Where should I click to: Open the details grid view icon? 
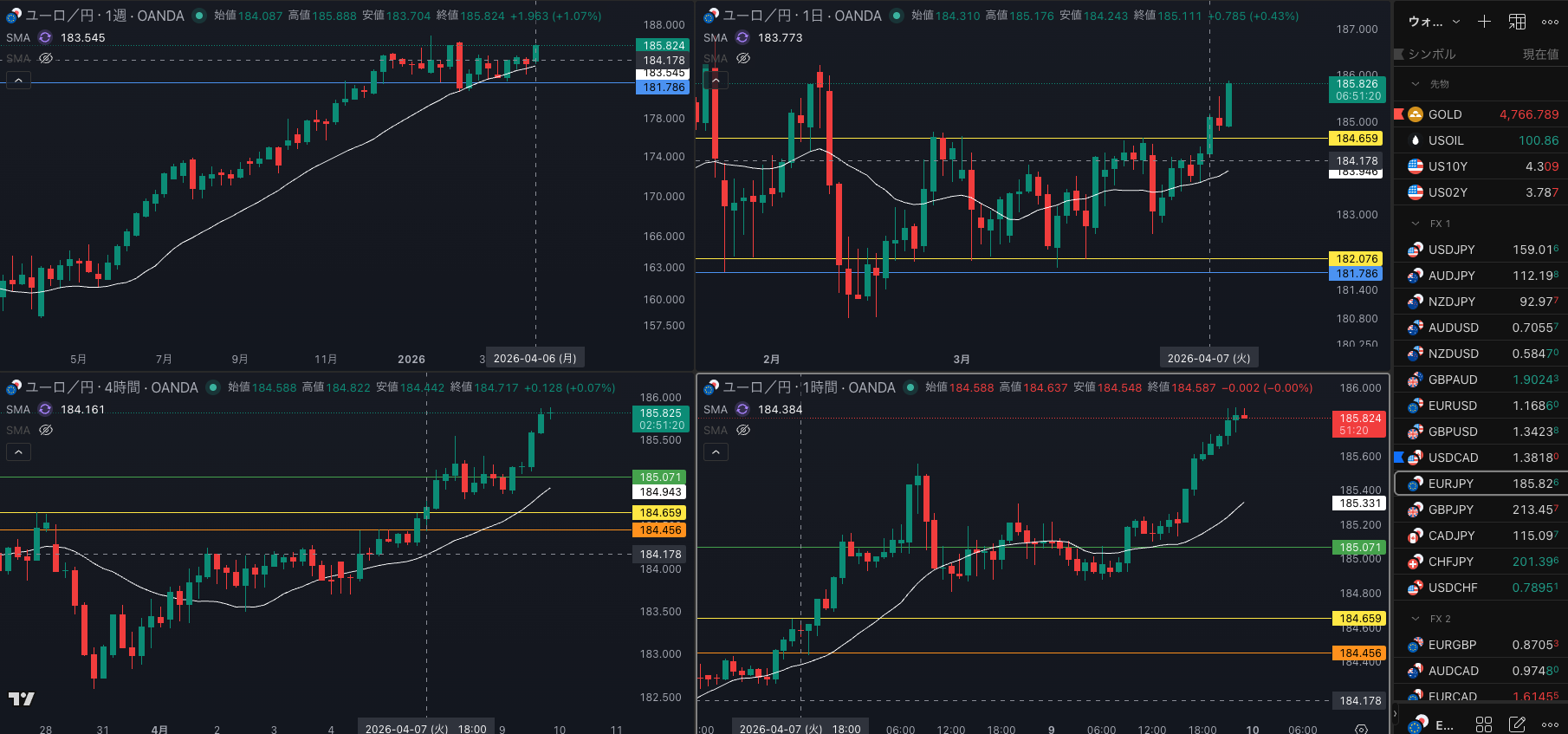click(1484, 724)
